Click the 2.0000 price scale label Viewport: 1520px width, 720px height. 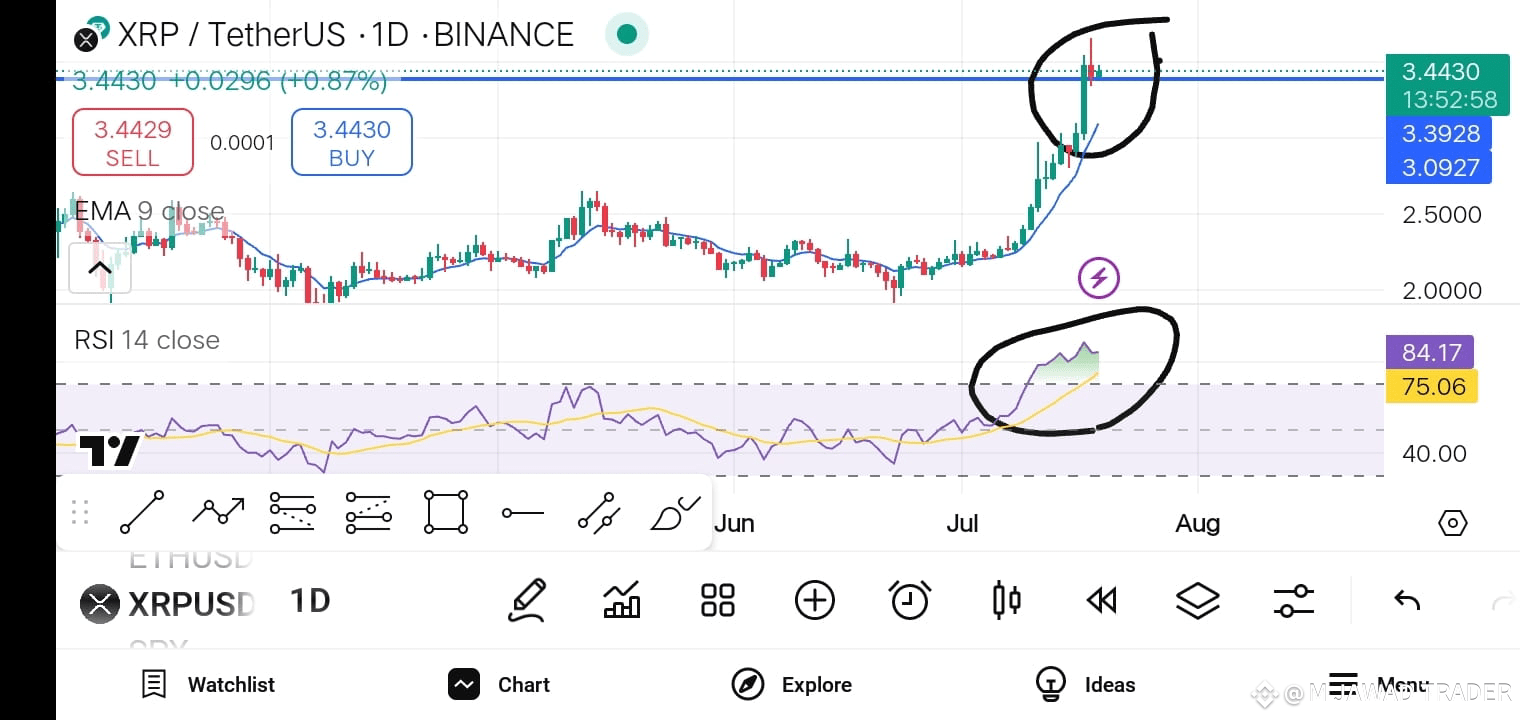pos(1441,291)
